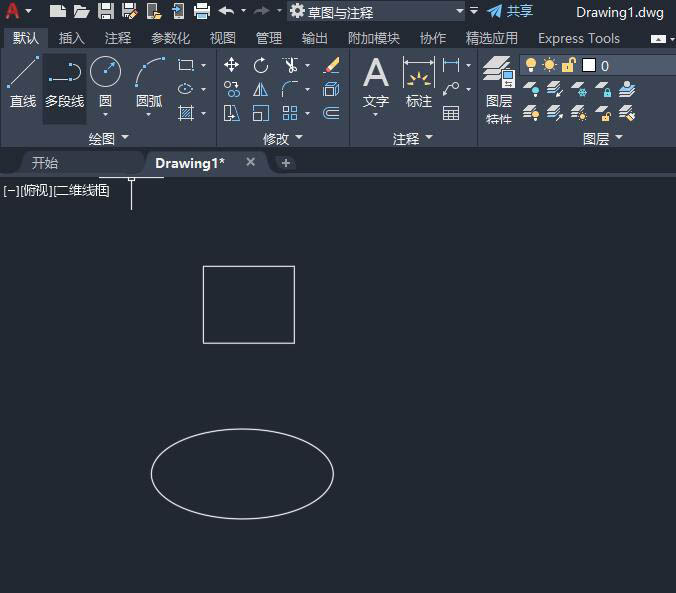Select the Rectangle draw tool

coord(186,65)
